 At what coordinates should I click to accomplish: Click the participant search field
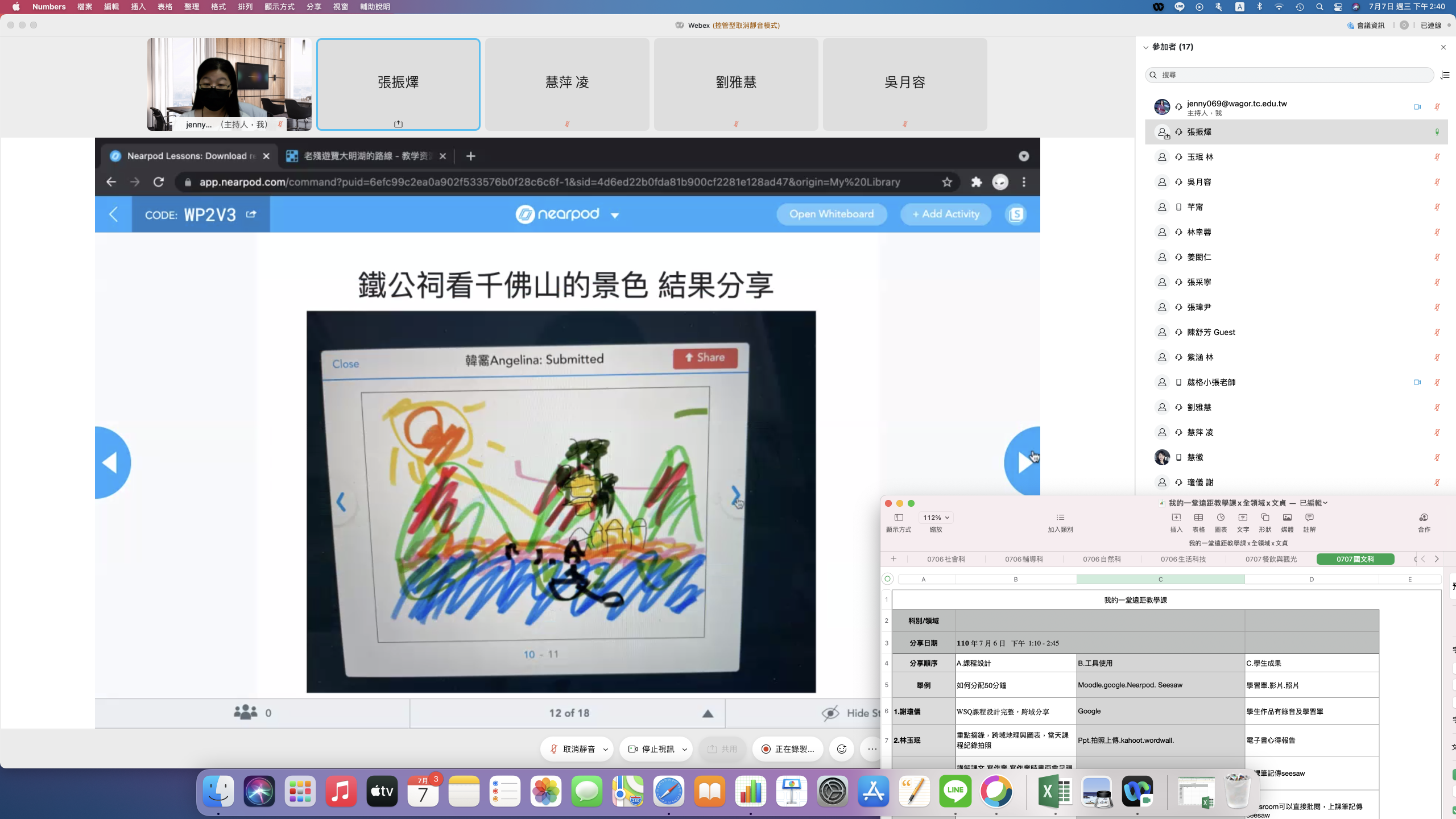(x=1289, y=75)
